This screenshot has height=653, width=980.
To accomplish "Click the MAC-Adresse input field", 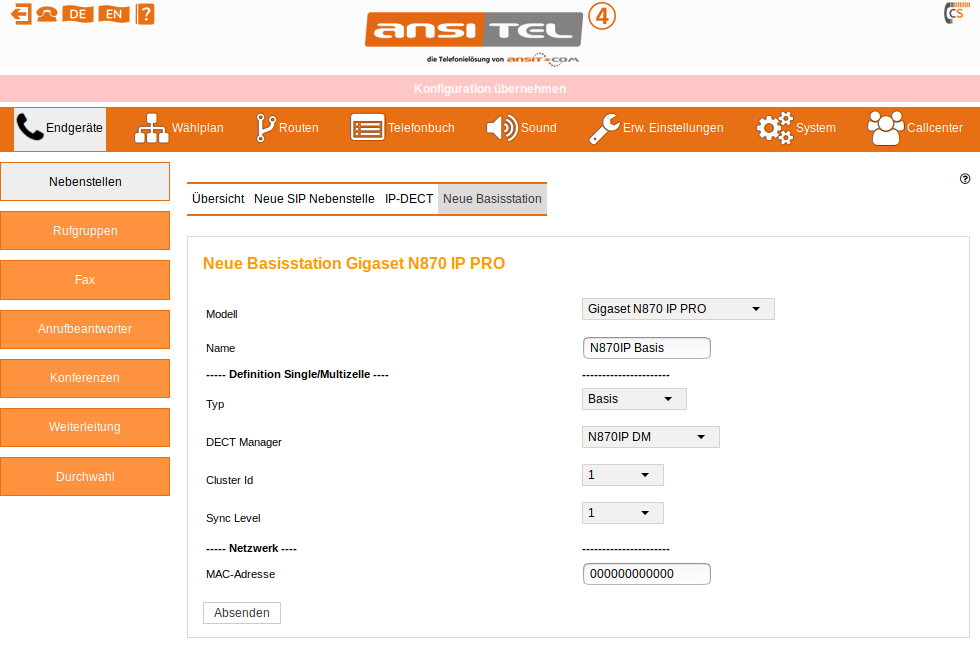I will coord(646,574).
